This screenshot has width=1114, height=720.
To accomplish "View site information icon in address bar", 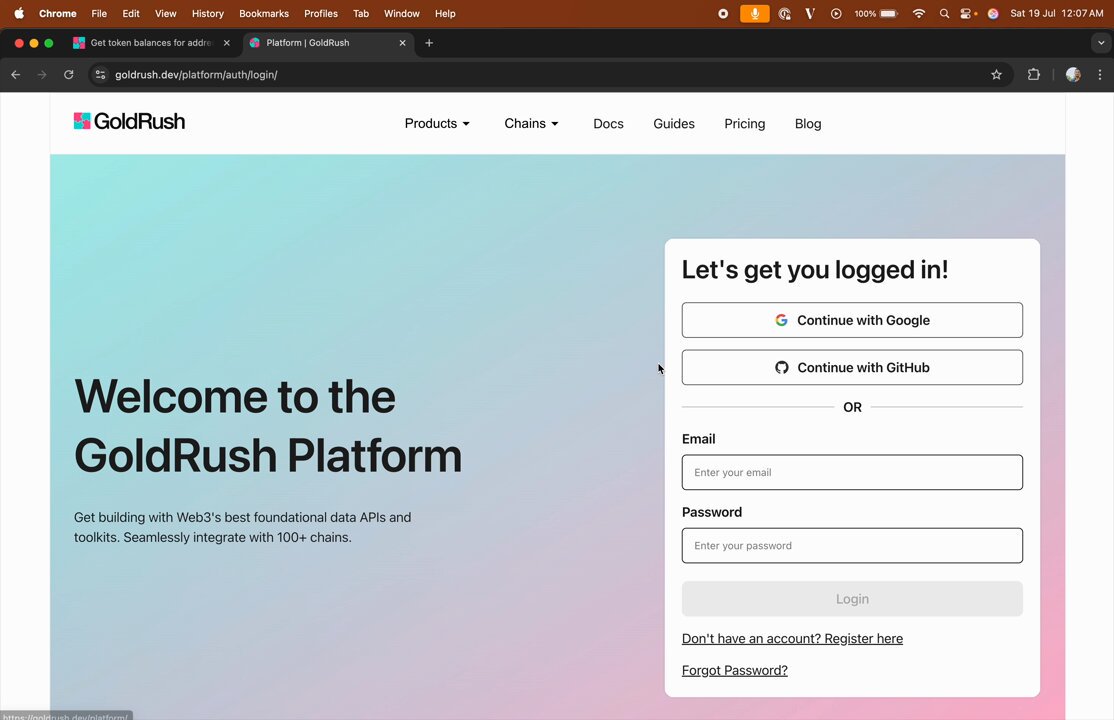I will pos(100,75).
